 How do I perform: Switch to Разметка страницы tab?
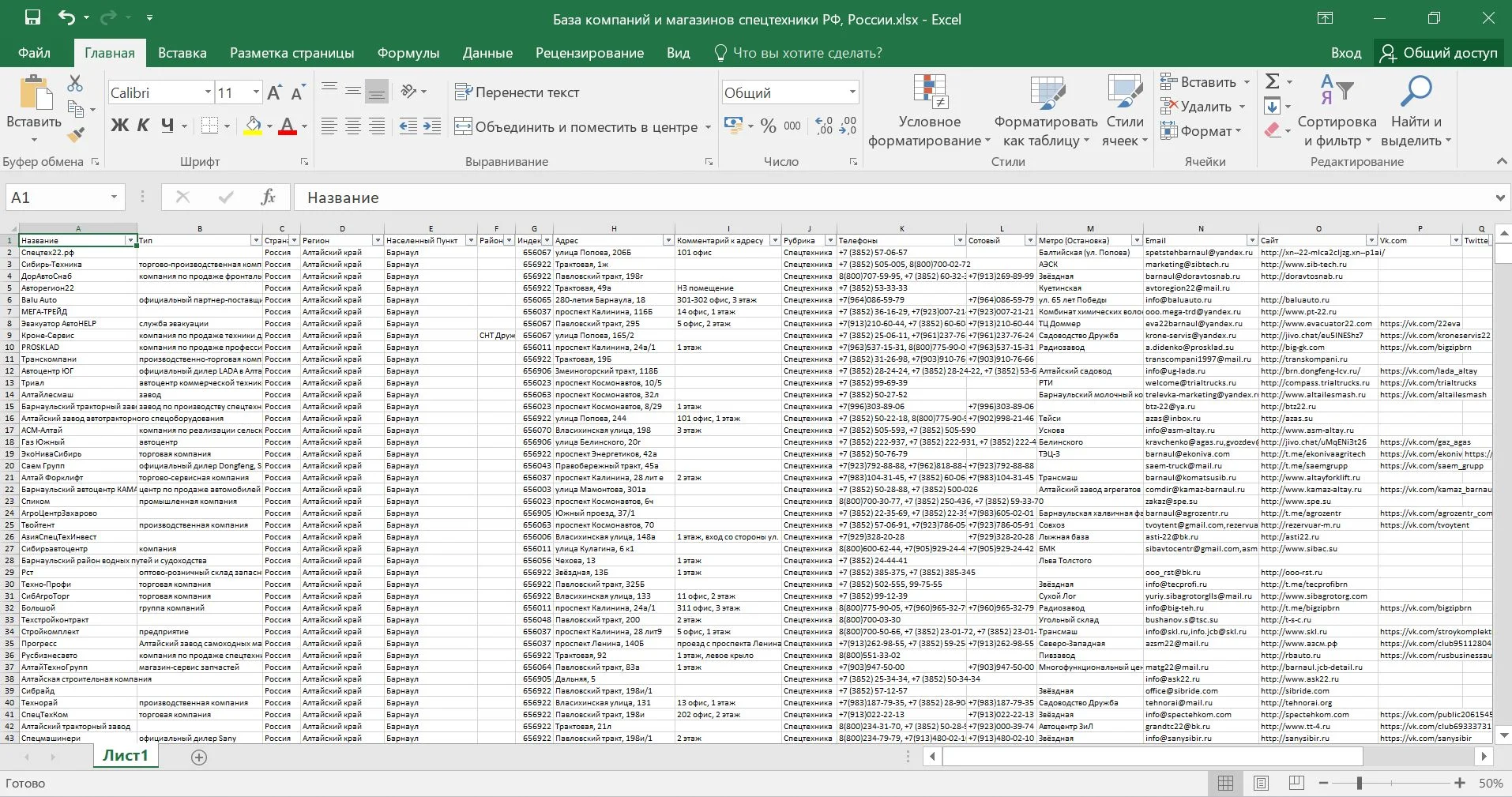[x=291, y=53]
